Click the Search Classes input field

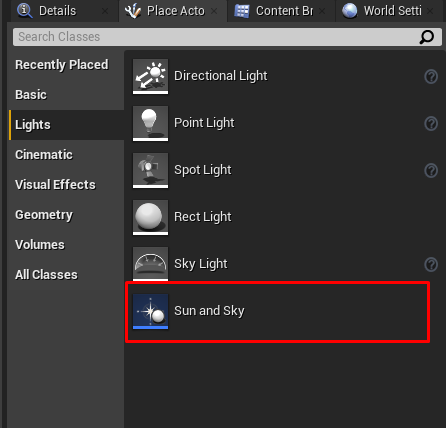[227, 37]
